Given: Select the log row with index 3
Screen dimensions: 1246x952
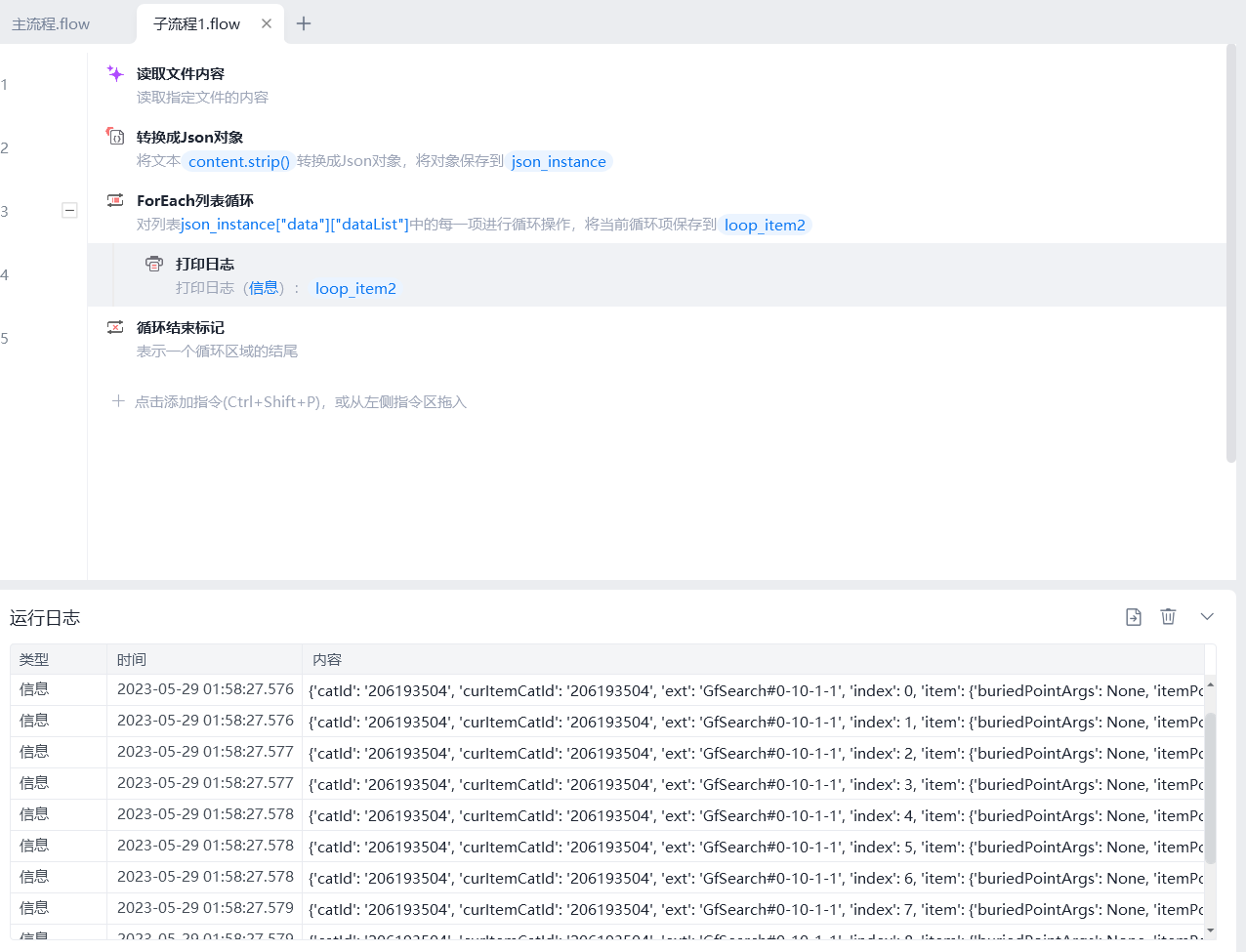Looking at the screenshot, I should coord(605,784).
